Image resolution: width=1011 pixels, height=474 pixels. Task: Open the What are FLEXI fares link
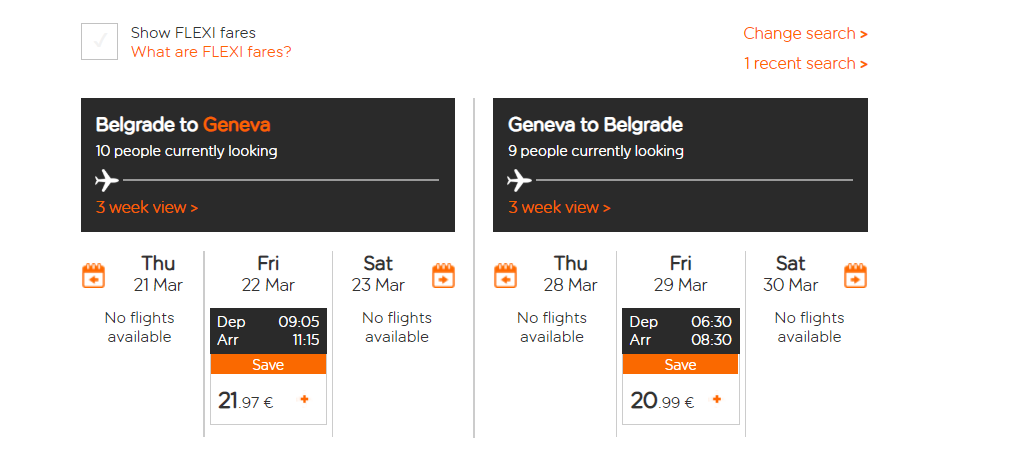(211, 52)
